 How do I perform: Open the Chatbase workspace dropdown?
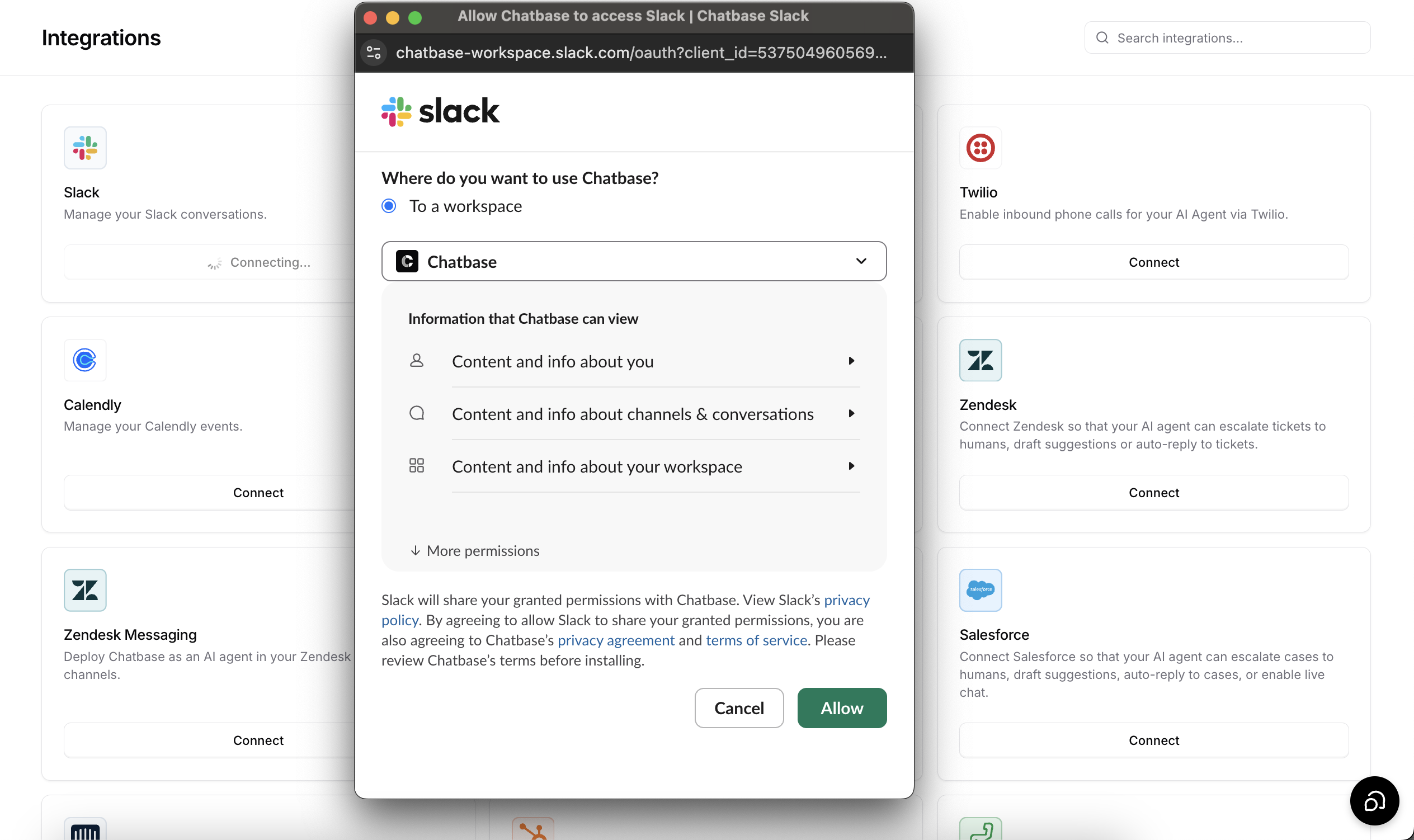tap(634, 262)
